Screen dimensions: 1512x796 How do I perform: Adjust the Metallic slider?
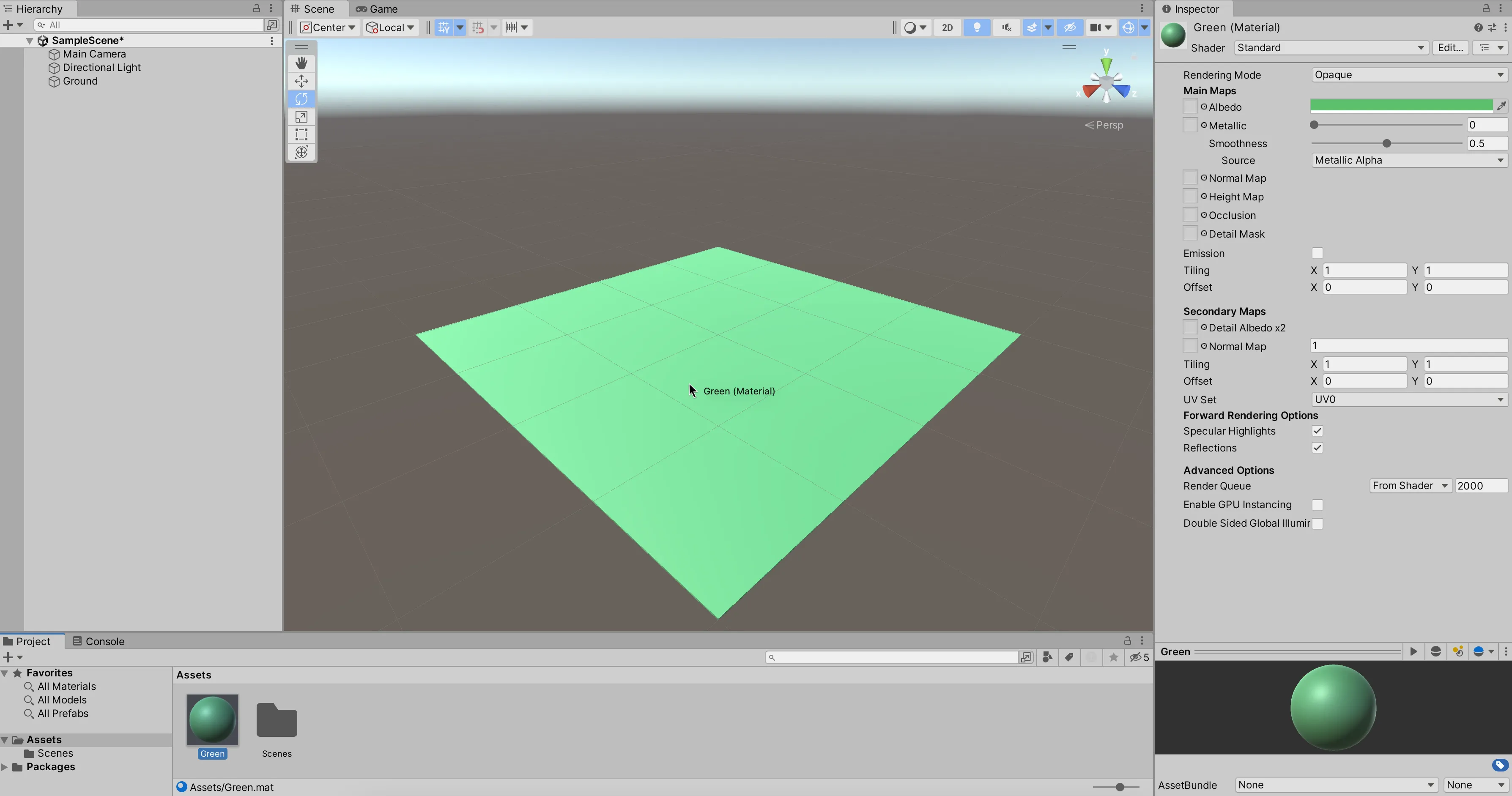[1386, 125]
